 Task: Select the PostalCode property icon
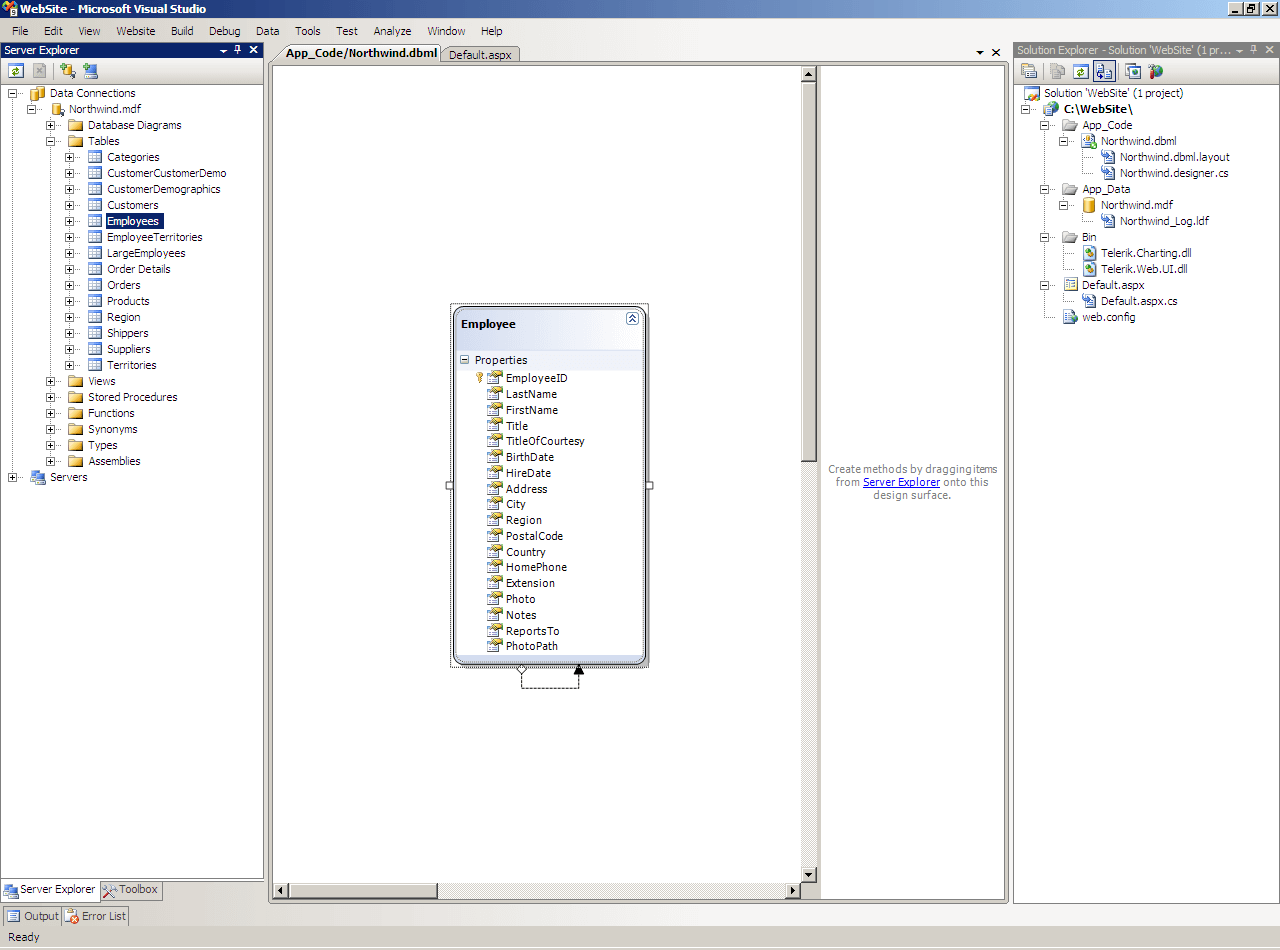[494, 536]
